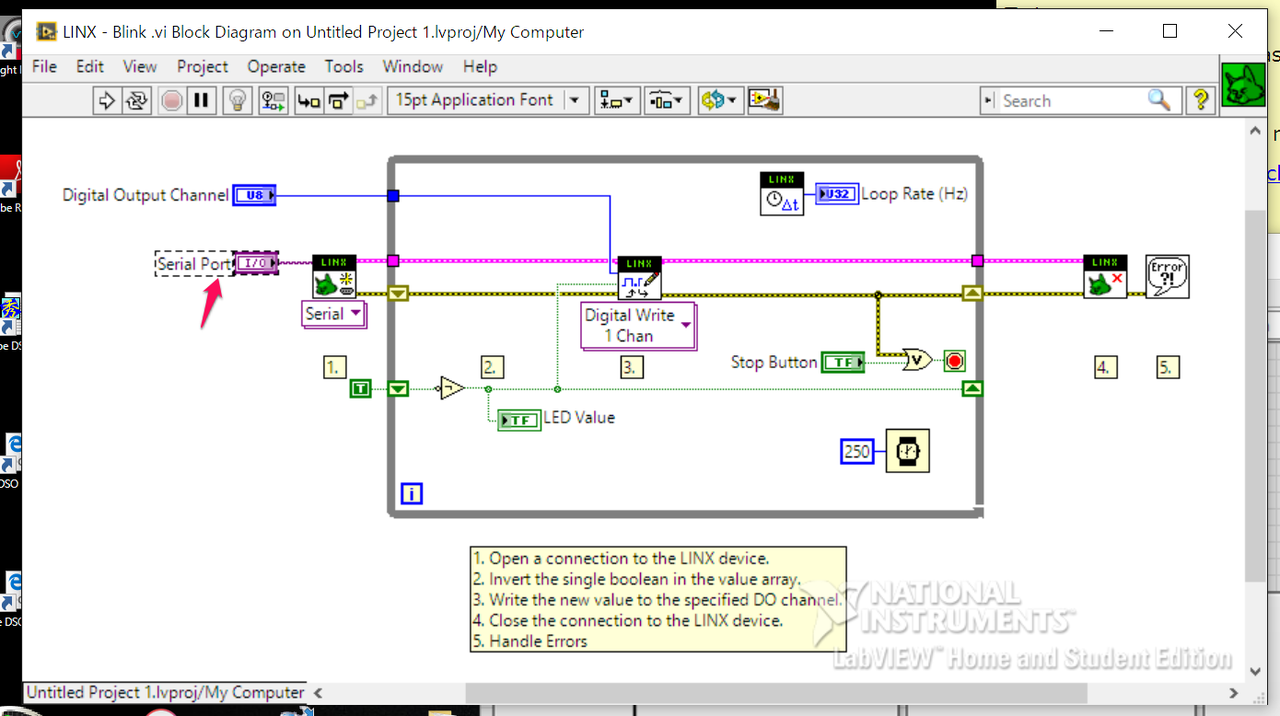Open the Serial polymorphic selector dropdown
Screen dimensions: 1280x716
334,314
